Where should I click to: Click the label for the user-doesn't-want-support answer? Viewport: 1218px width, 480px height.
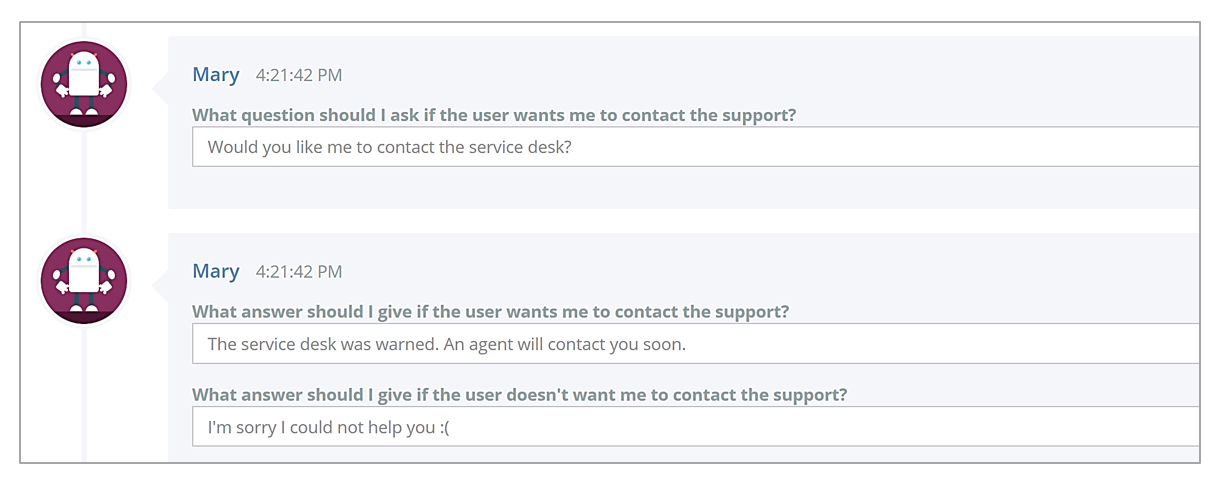(519, 395)
